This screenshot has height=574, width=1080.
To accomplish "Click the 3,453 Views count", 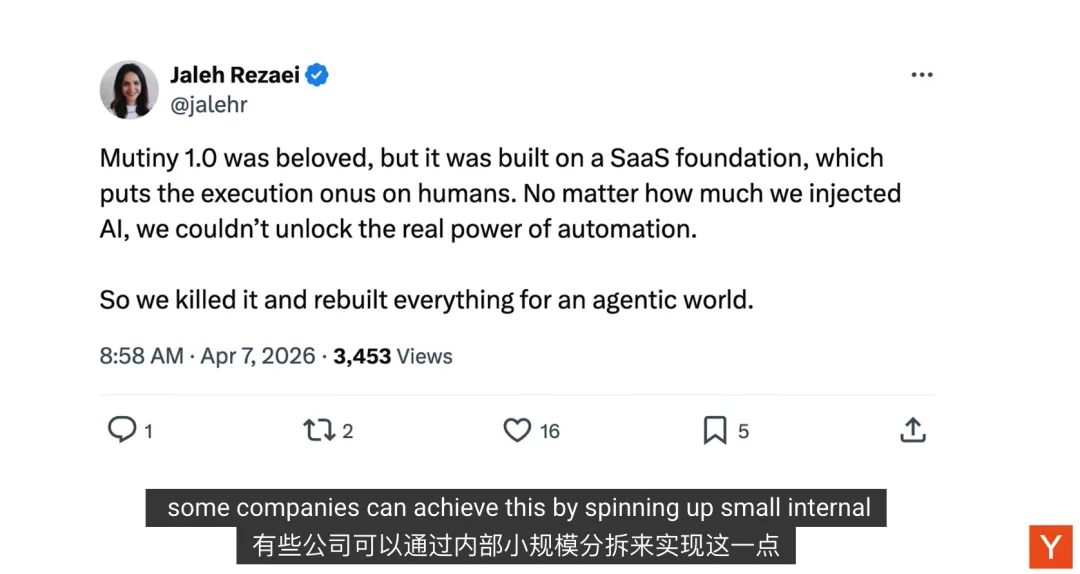I will point(392,356).
